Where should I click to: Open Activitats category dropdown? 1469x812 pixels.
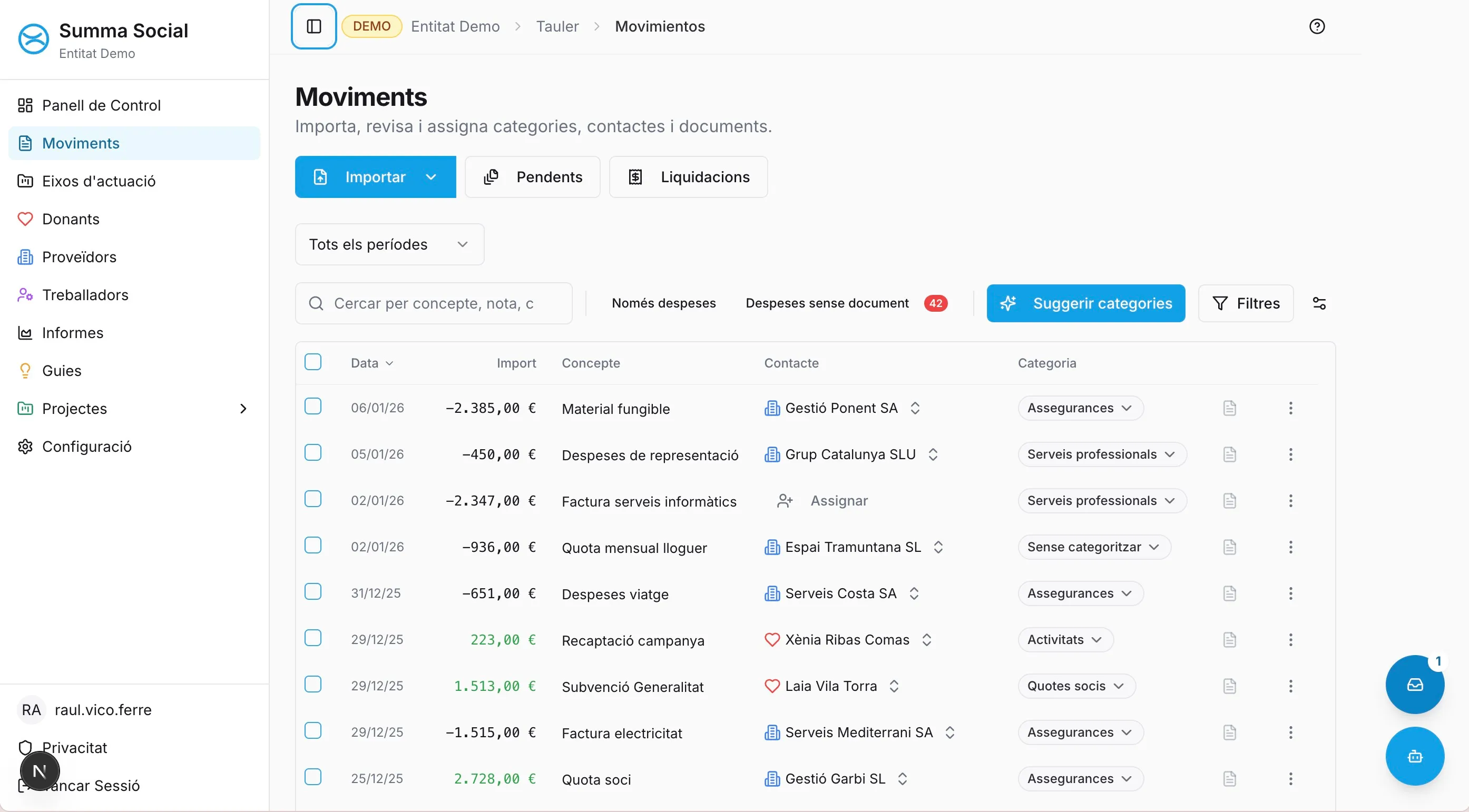[1066, 639]
